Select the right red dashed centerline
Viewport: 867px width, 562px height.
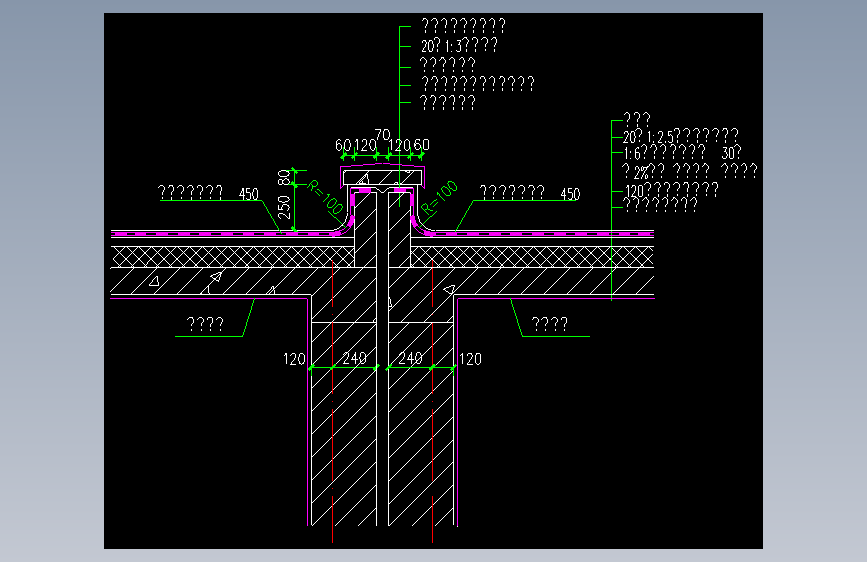(x=432, y=401)
